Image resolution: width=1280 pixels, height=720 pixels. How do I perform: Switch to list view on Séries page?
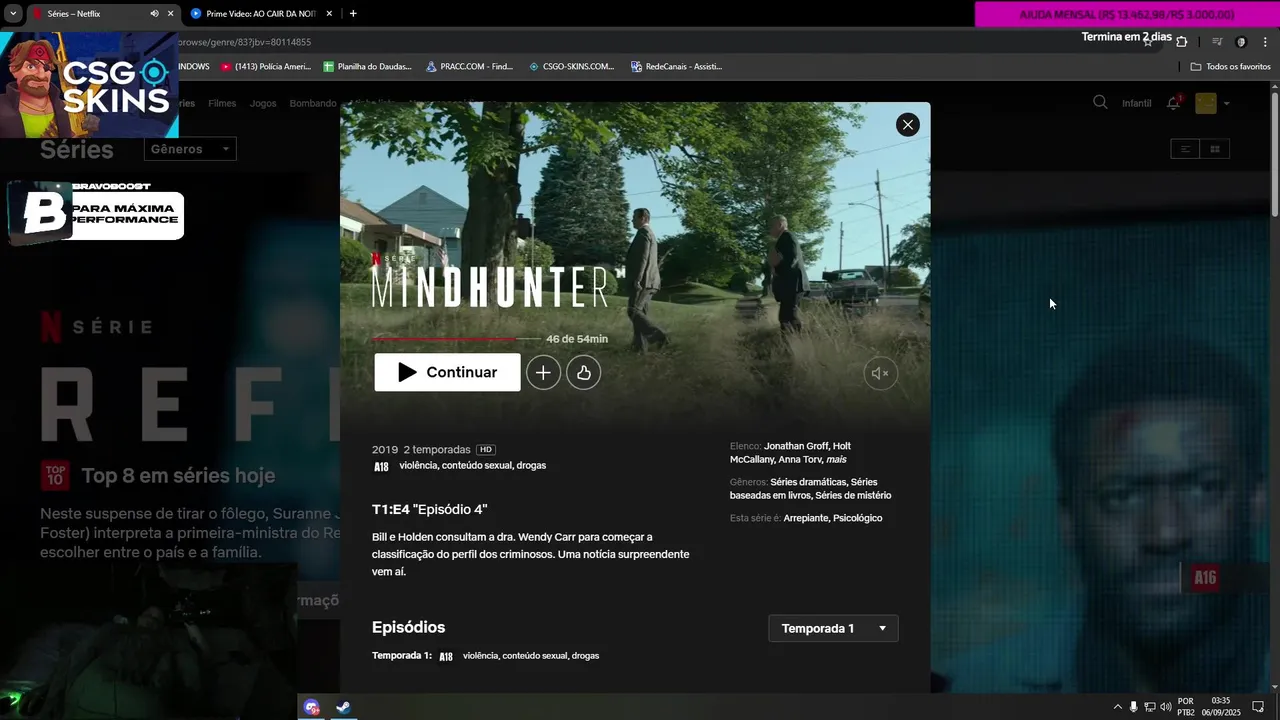pyautogui.click(x=1185, y=149)
